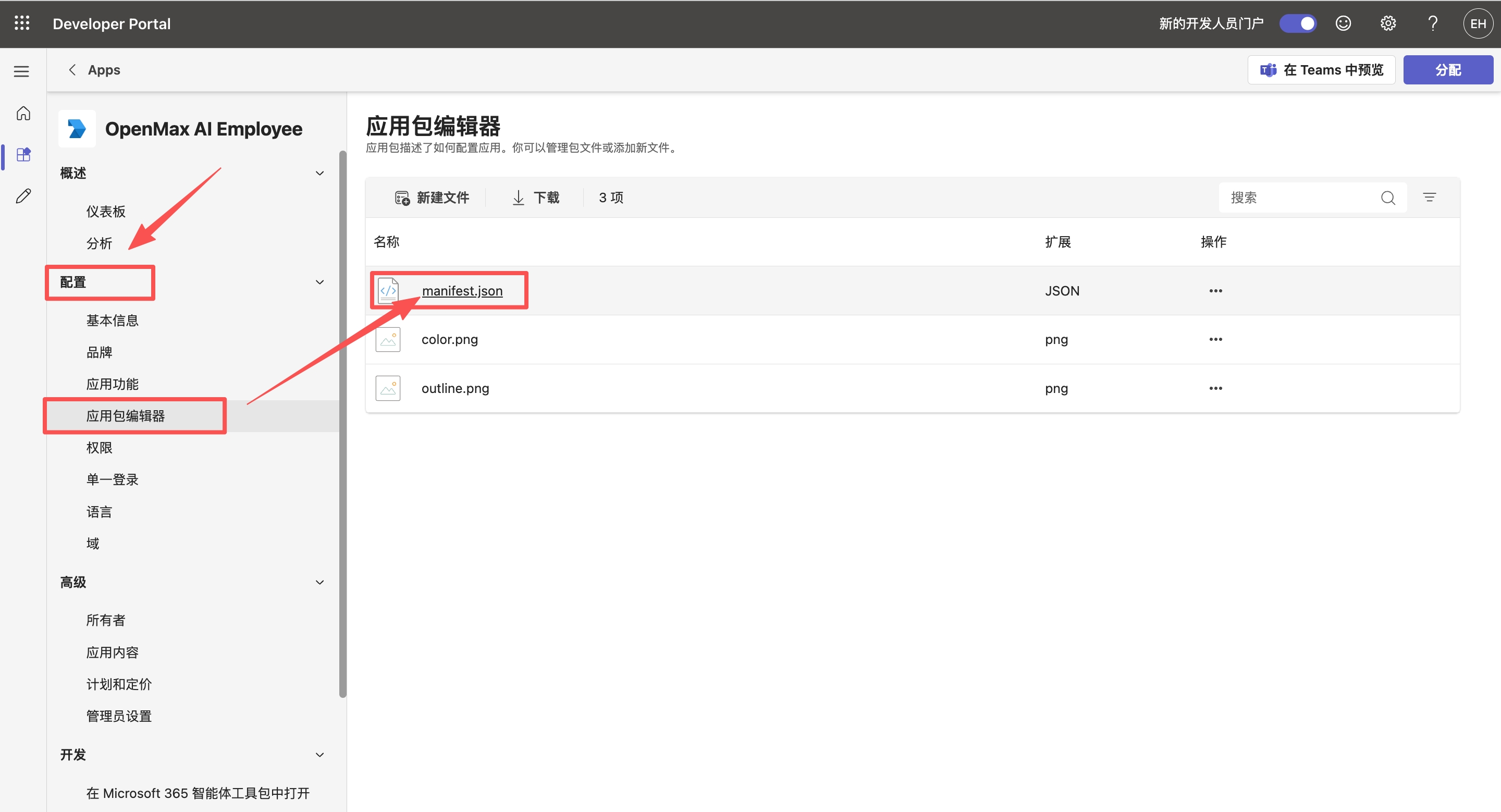The image size is (1501, 812).
Task: Open 应用功能 in the sidebar
Action: (112, 384)
